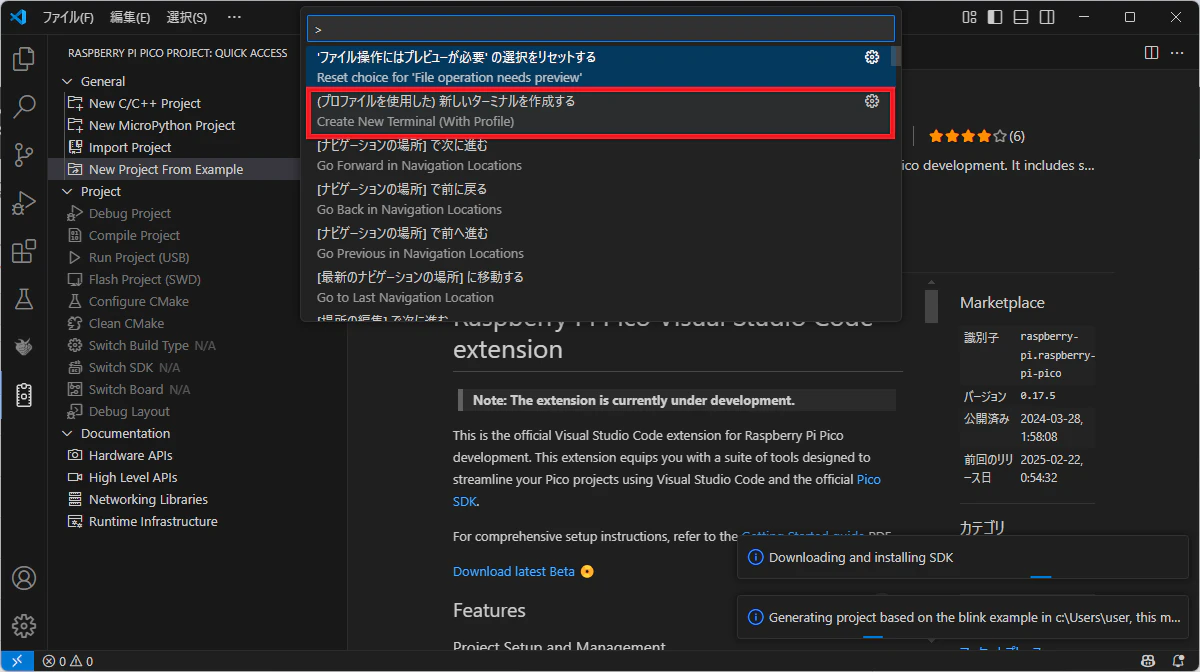Open the 選択(S) menu
This screenshot has height=672, width=1200.
(x=187, y=17)
